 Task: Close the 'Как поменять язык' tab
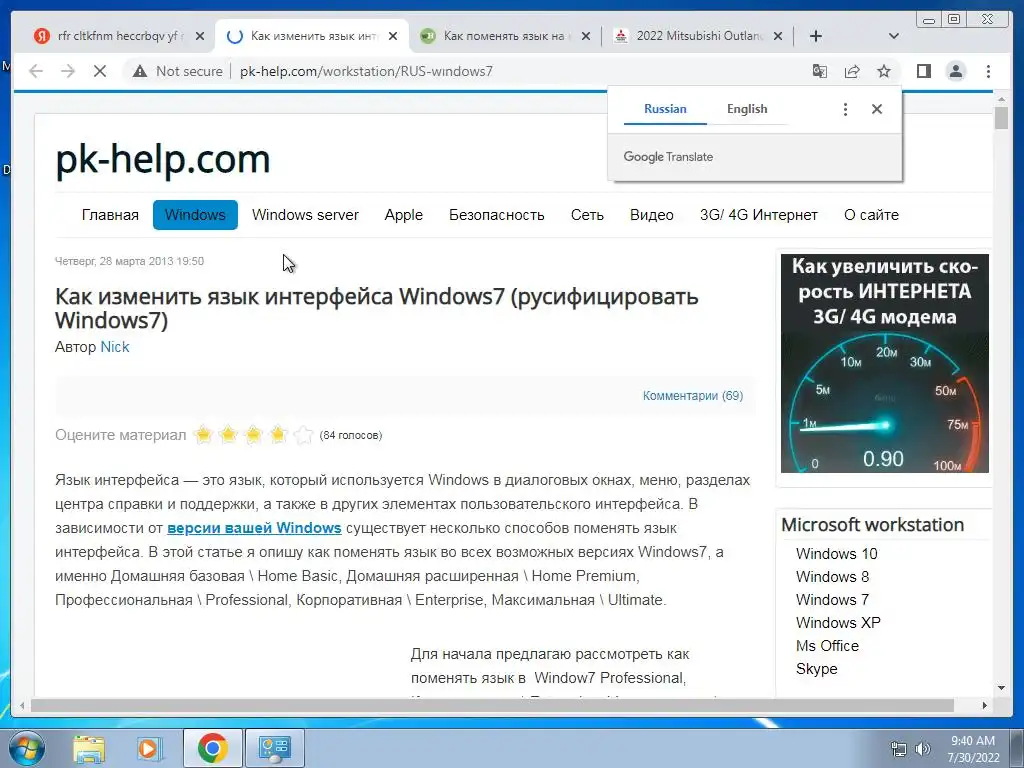click(586, 36)
